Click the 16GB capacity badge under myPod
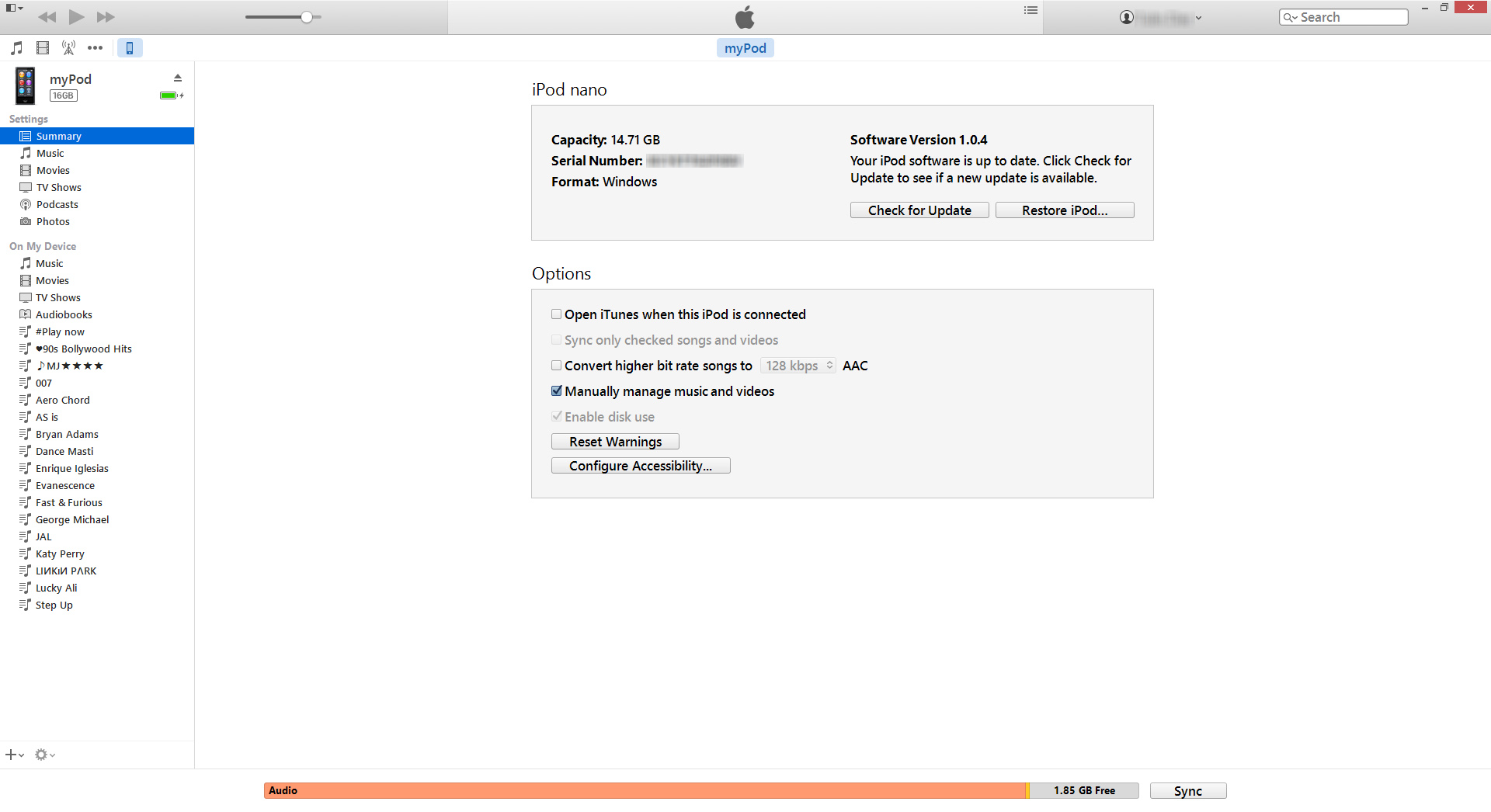1491x812 pixels. (x=64, y=95)
